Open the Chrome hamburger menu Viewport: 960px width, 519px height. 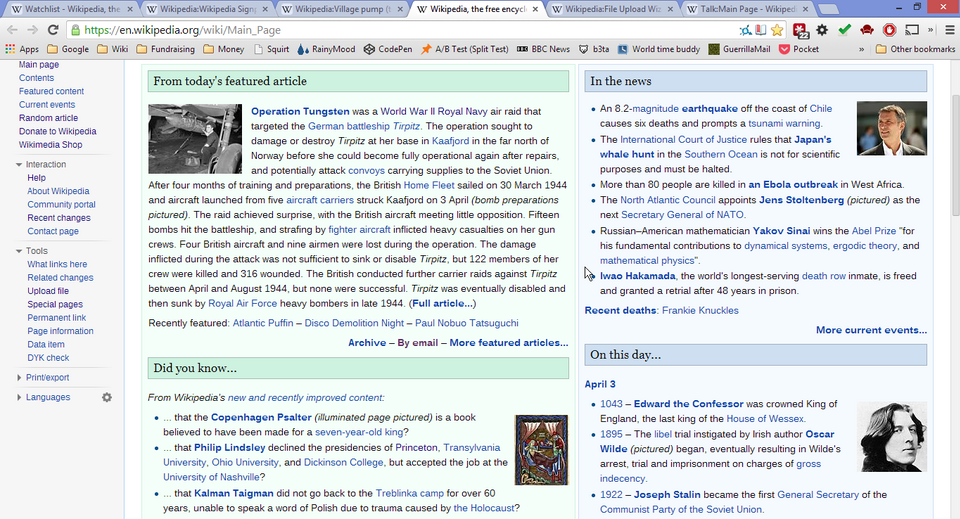[x=950, y=30]
